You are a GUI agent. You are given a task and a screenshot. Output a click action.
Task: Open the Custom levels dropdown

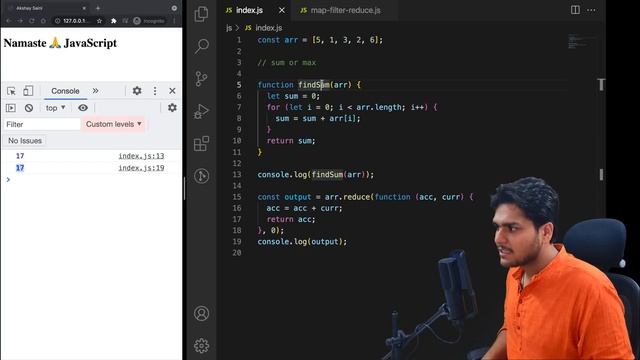[x=113, y=124]
